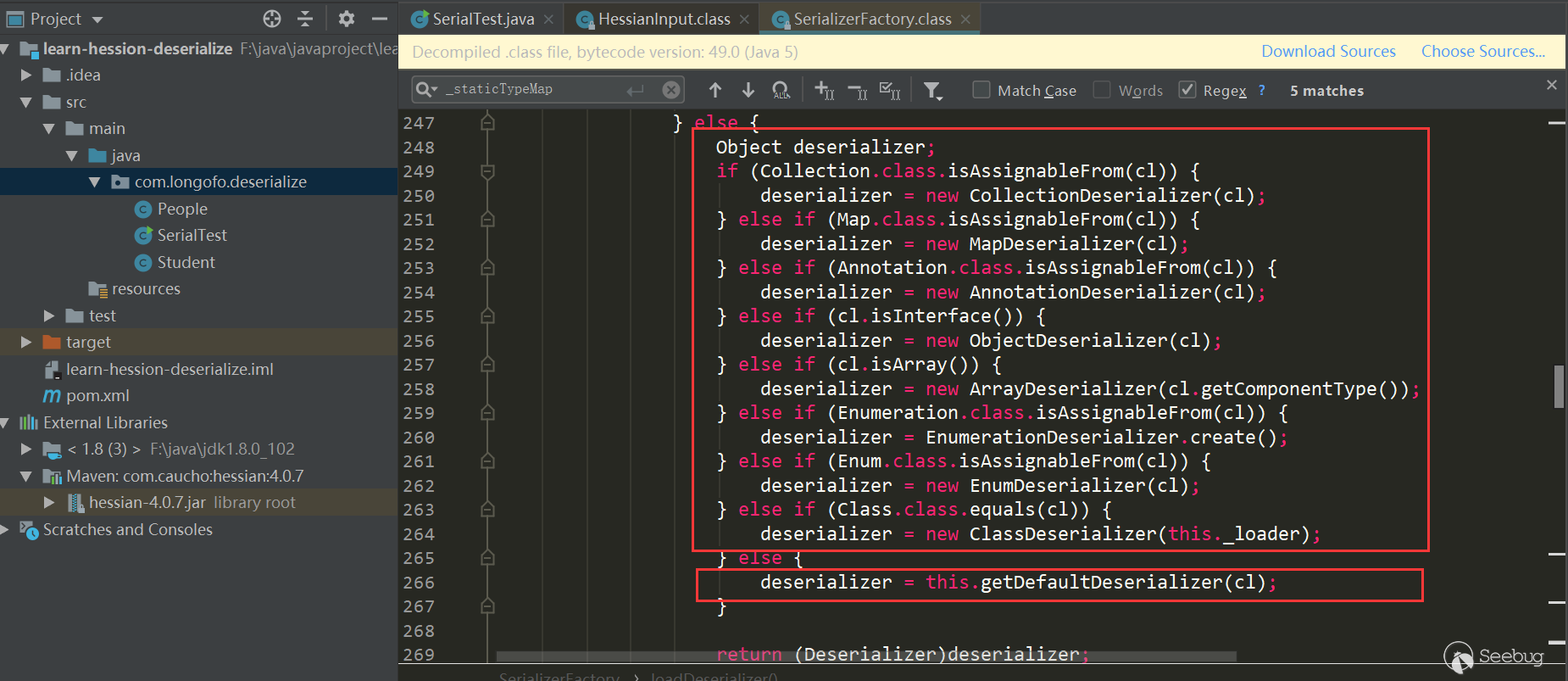Expand the JDK 1.8 library node

[x=26, y=449]
